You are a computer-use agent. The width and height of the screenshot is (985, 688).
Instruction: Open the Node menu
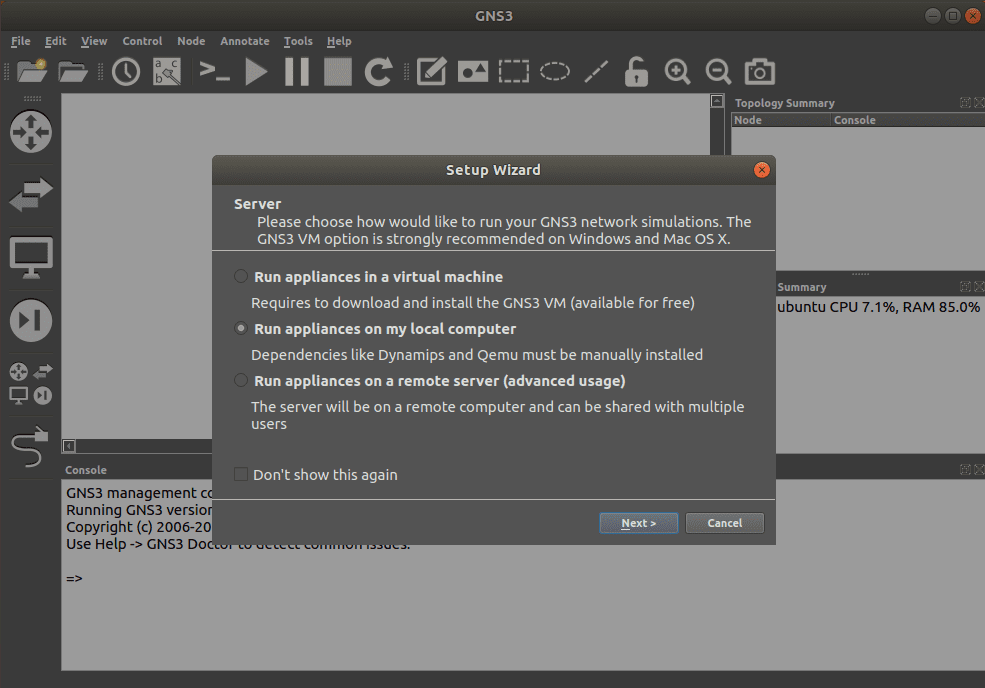pyautogui.click(x=191, y=41)
